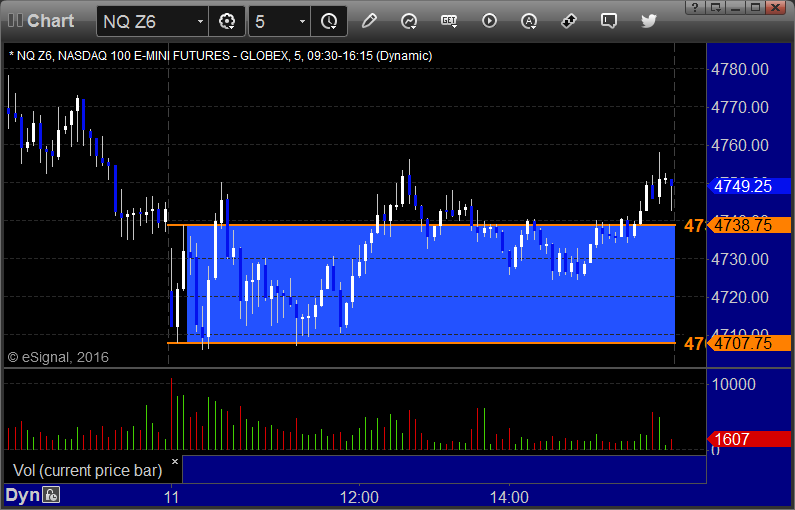Minimize the chart window
This screenshot has width=795, height=510.
tap(736, 7)
